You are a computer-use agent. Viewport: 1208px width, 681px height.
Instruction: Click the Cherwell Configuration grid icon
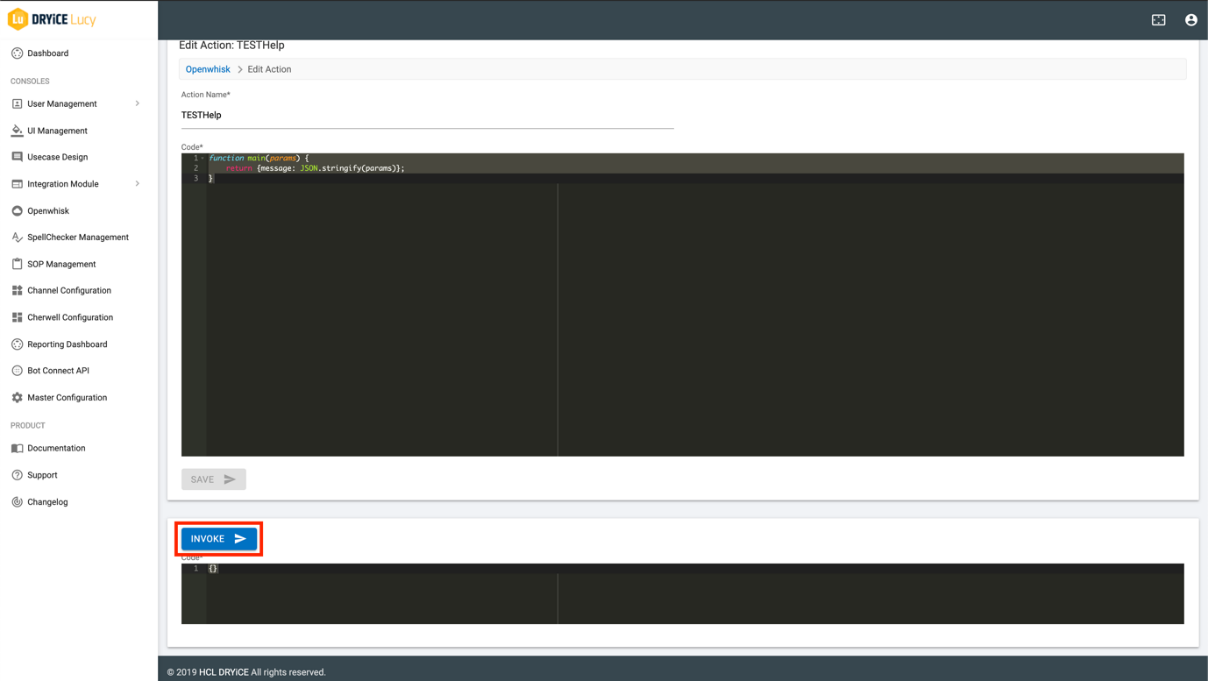click(x=17, y=317)
